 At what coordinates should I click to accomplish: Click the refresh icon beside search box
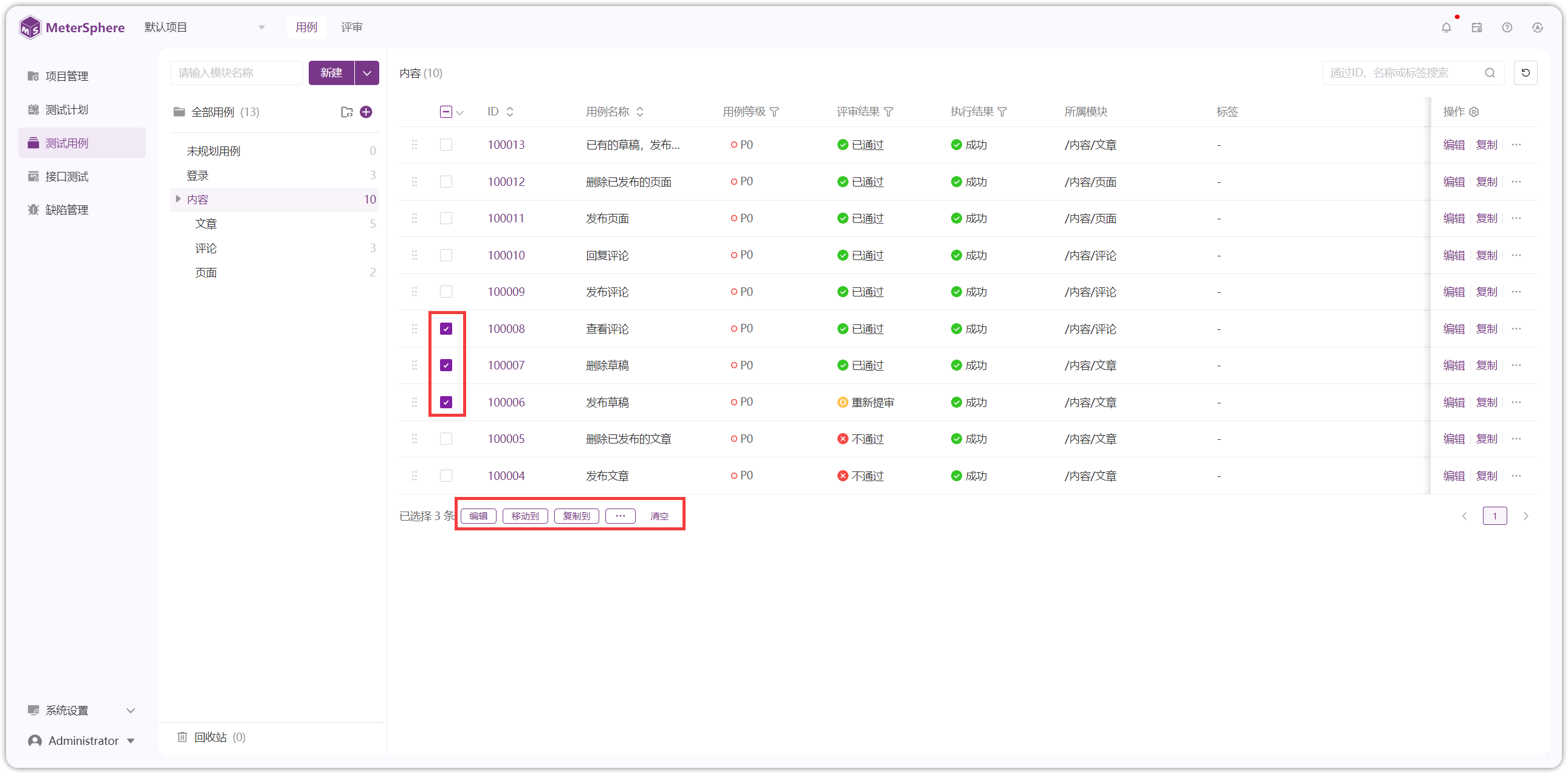pyautogui.click(x=1525, y=73)
